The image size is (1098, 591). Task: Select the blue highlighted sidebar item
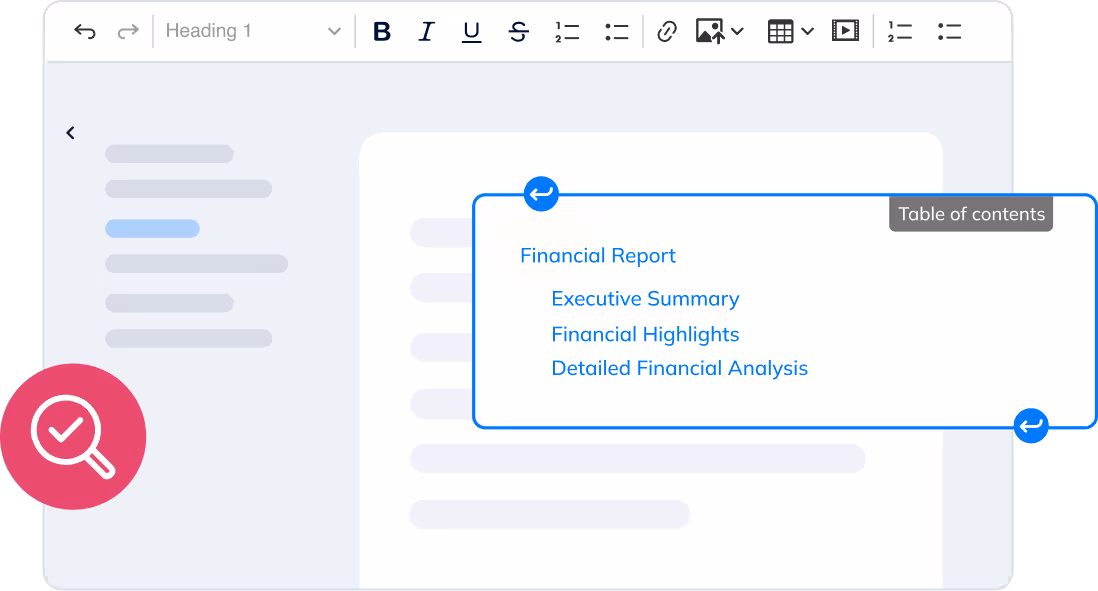[152, 229]
